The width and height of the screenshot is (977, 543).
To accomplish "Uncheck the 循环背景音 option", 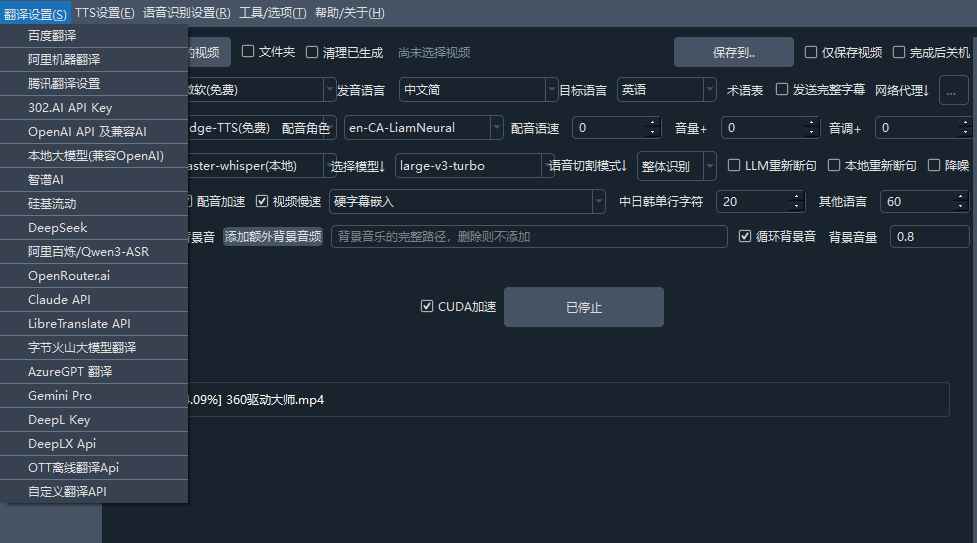I will pos(745,237).
